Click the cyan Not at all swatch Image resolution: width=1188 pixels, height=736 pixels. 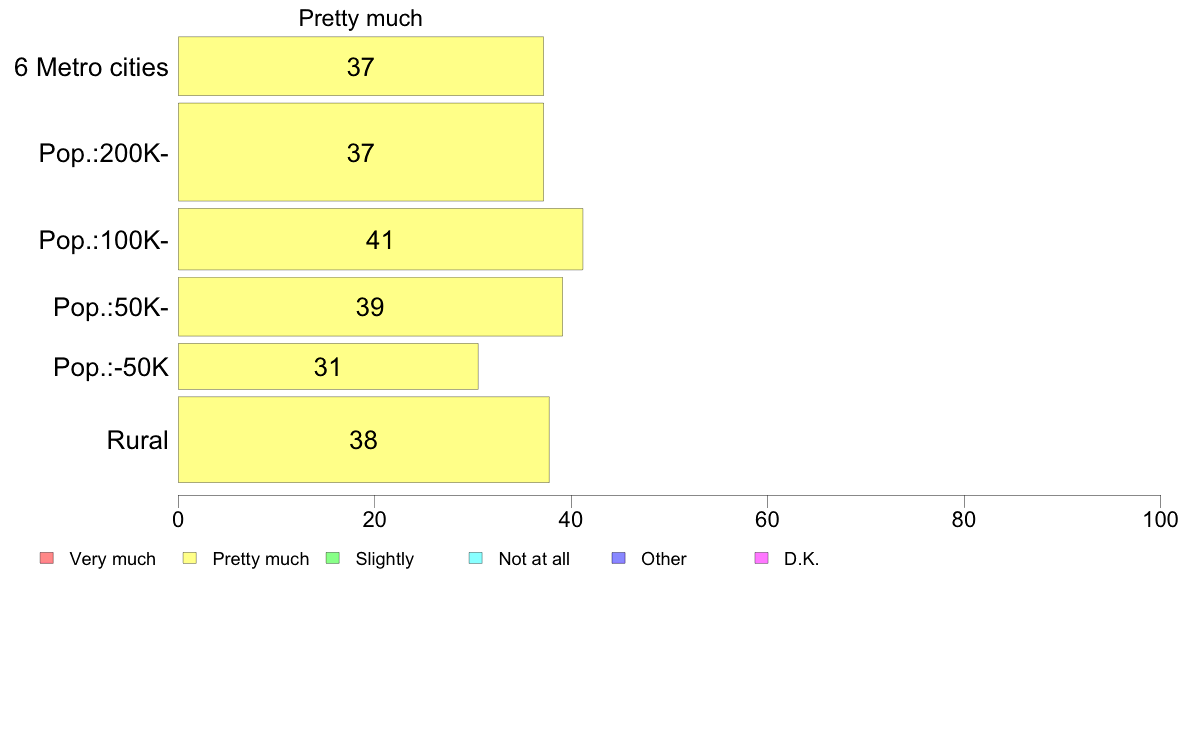point(476,559)
